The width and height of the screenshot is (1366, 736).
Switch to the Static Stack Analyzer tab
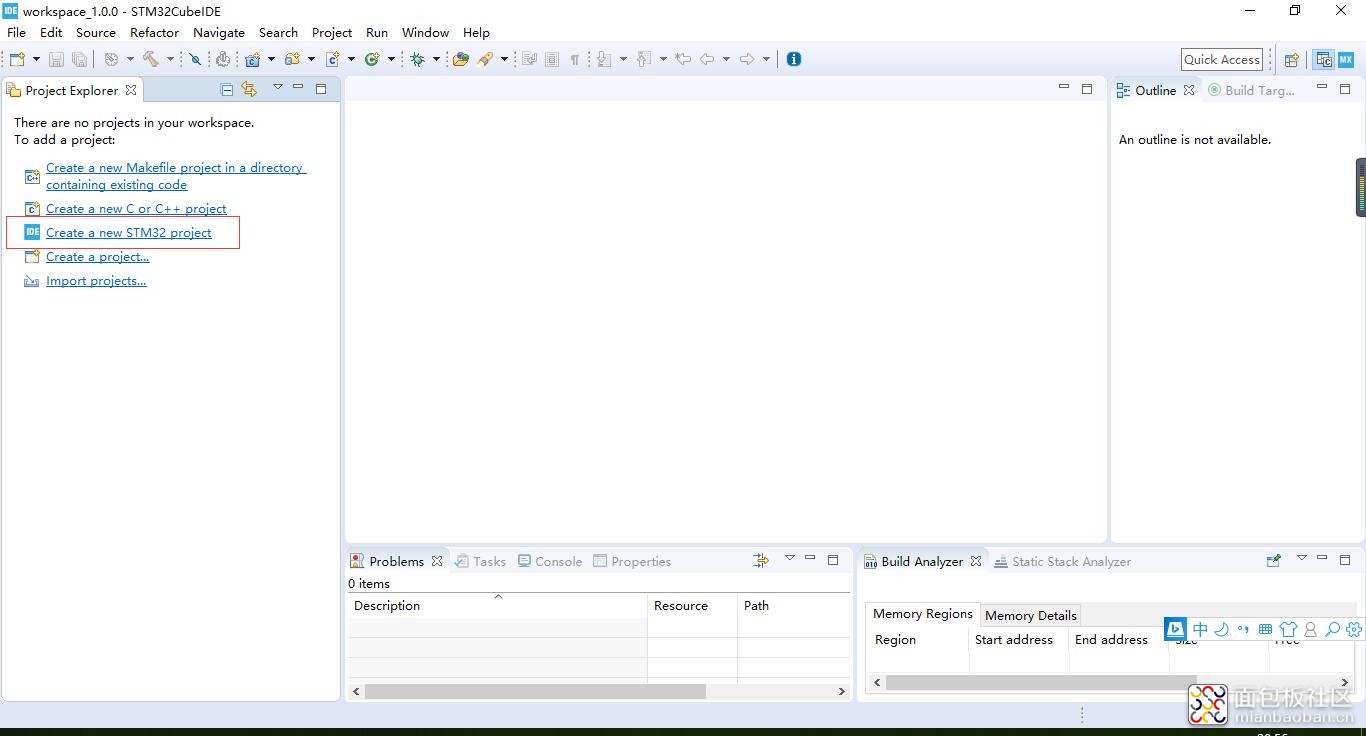coord(1062,561)
